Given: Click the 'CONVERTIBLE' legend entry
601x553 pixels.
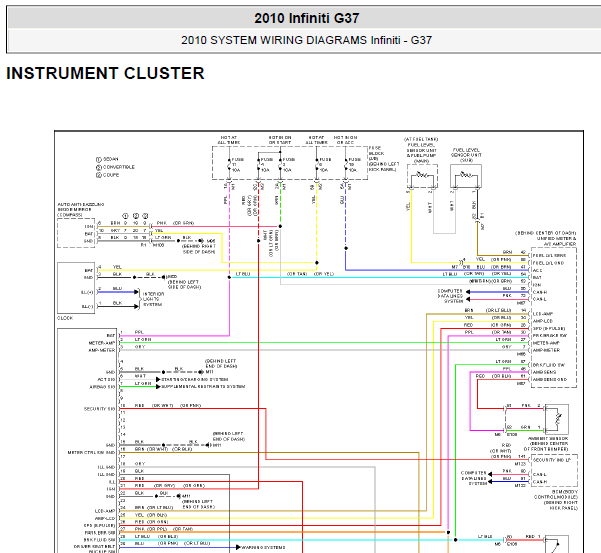Looking at the screenshot, I should (x=115, y=167).
